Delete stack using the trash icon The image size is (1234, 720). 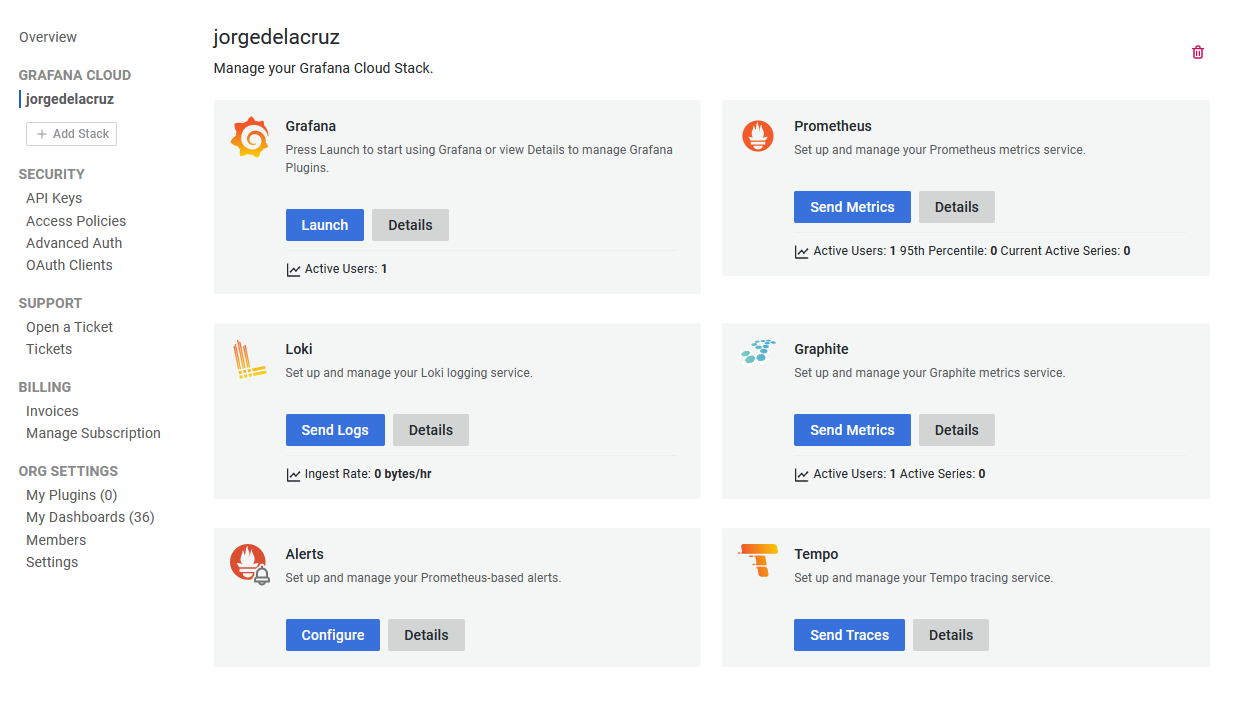coord(1198,52)
